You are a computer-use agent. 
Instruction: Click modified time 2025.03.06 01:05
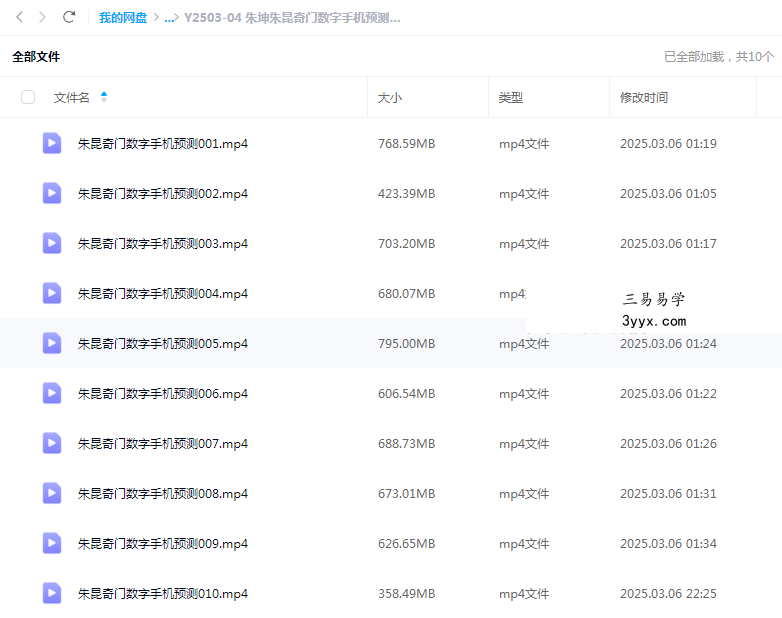[668, 194]
